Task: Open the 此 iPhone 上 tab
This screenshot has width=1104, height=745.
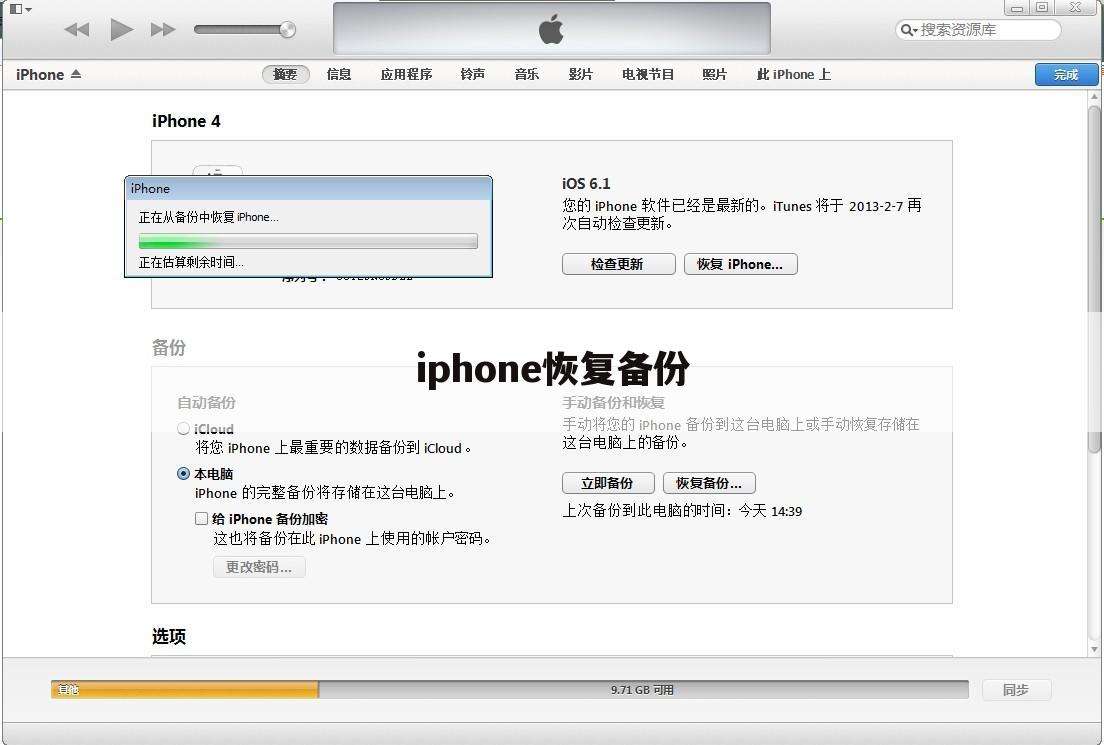Action: (794, 75)
